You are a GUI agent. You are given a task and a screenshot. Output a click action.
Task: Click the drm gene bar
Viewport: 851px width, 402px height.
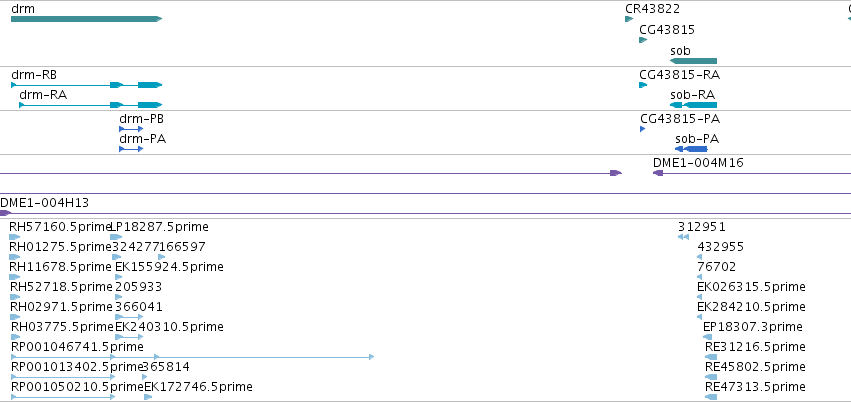85,19
